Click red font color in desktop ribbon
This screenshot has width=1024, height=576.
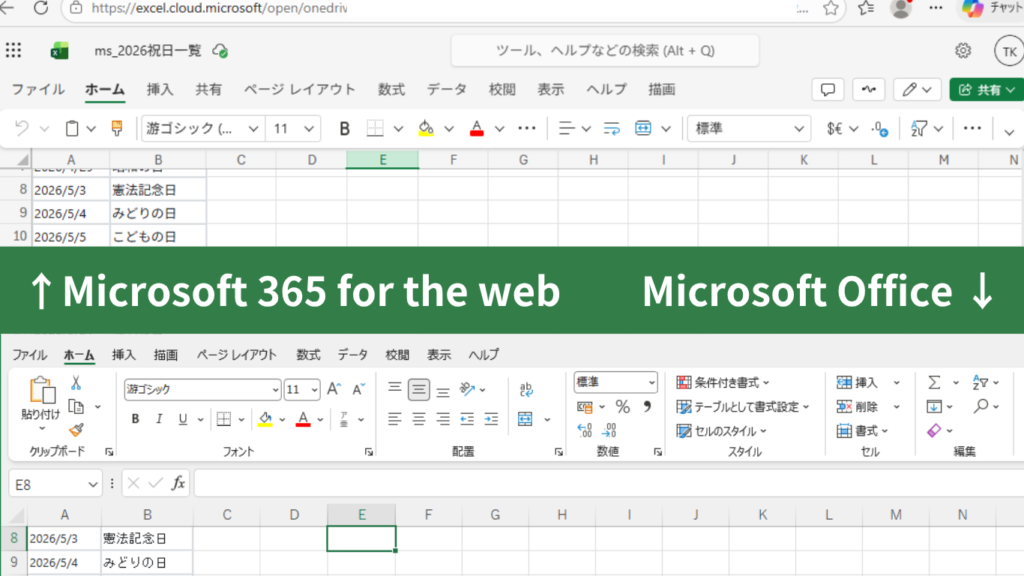click(x=303, y=419)
